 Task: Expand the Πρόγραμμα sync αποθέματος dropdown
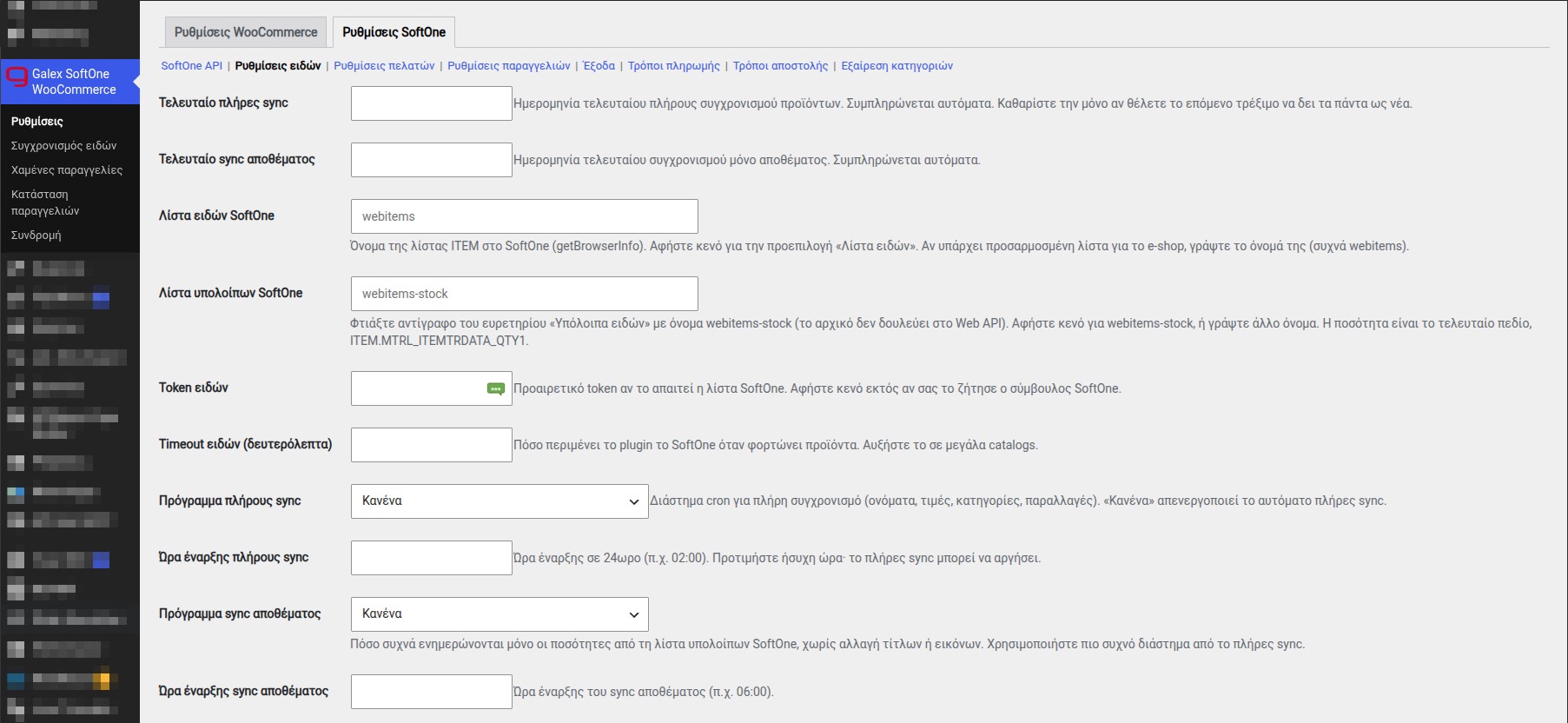(x=500, y=614)
